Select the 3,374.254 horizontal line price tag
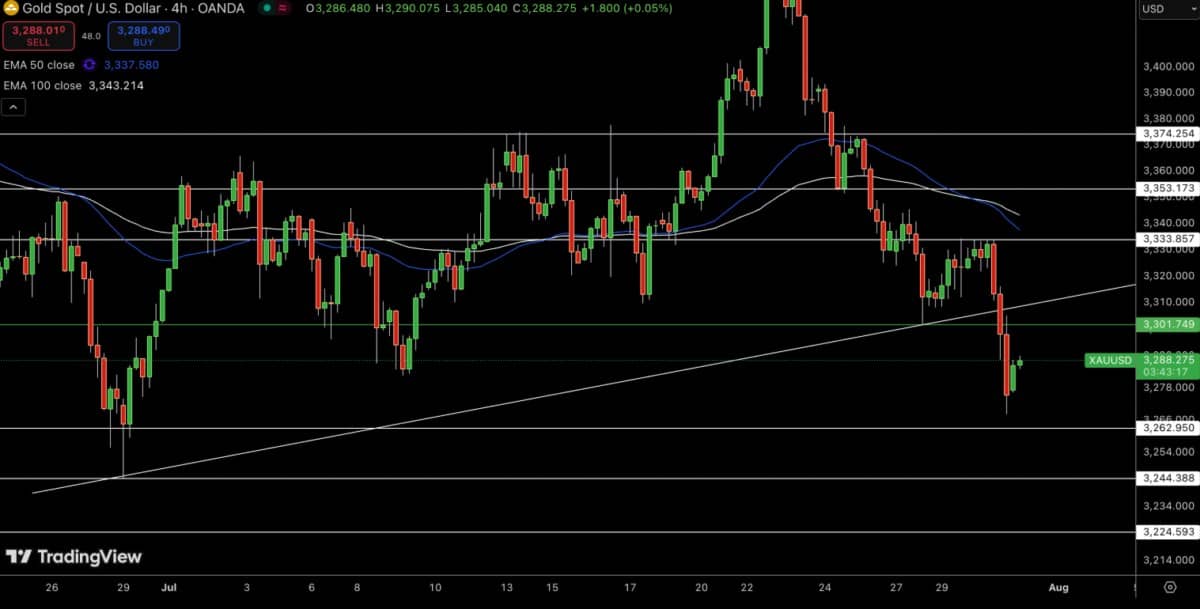 coord(1168,134)
